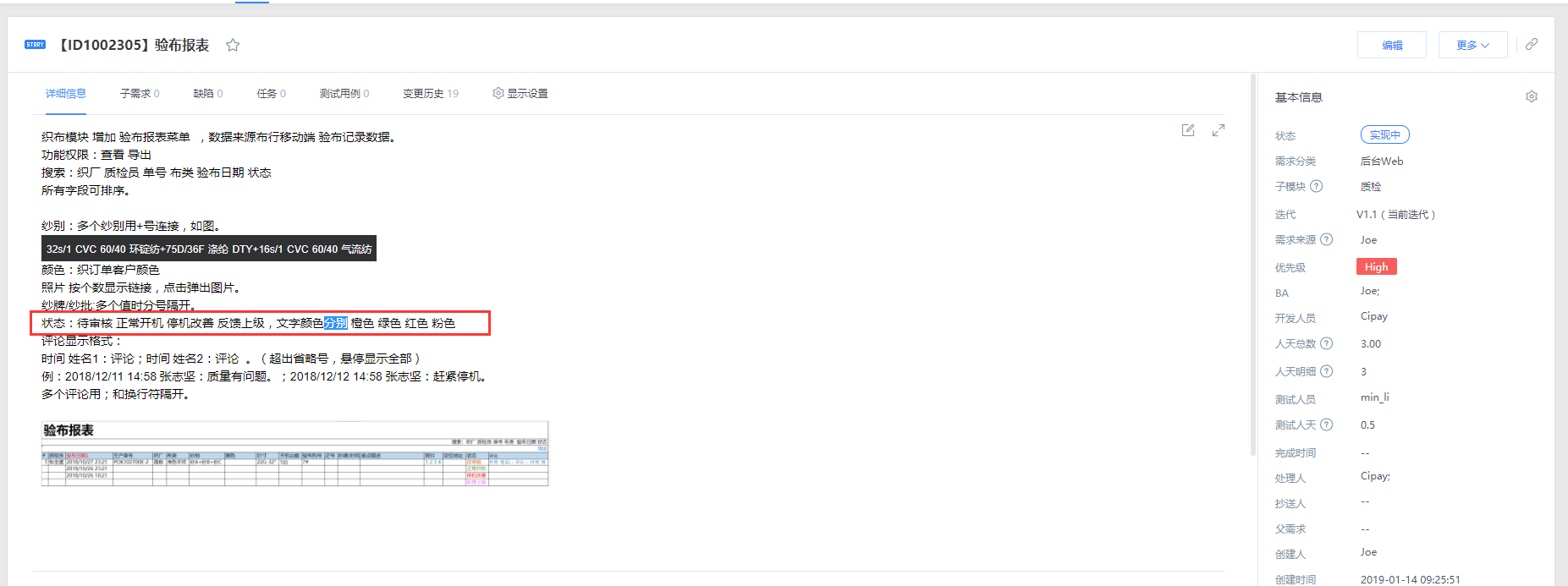The width and height of the screenshot is (1568, 586).
Task: Click help icon next to 需求来源
Action: coord(1327,239)
